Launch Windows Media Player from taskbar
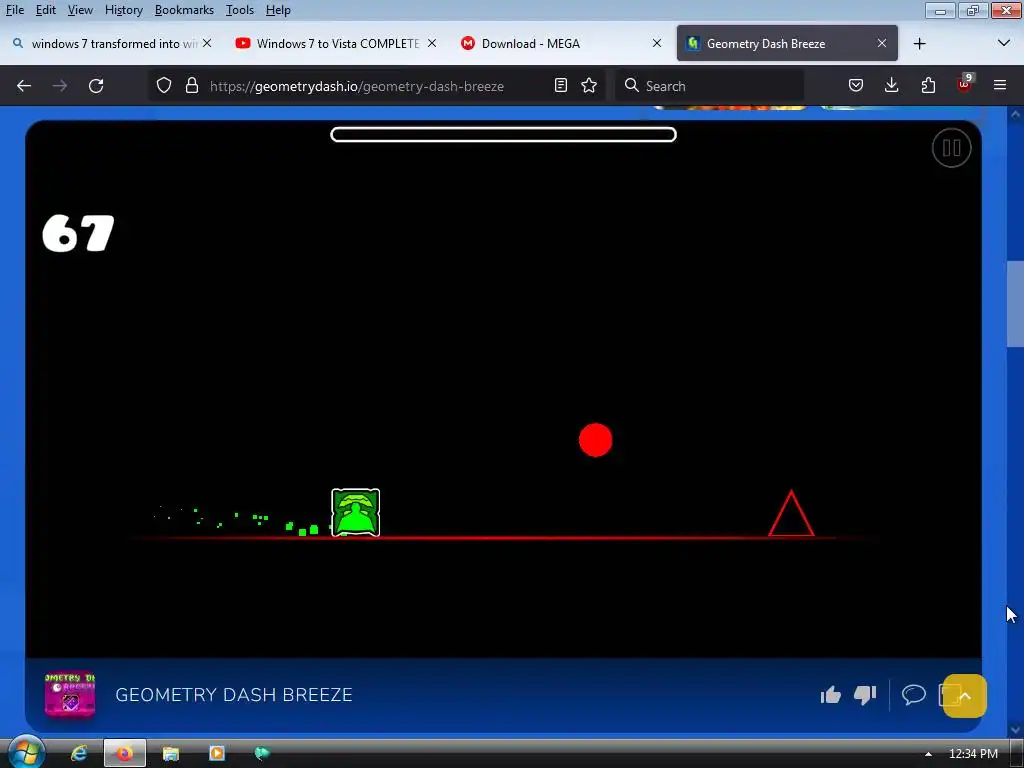The image size is (1024, 768). point(216,754)
